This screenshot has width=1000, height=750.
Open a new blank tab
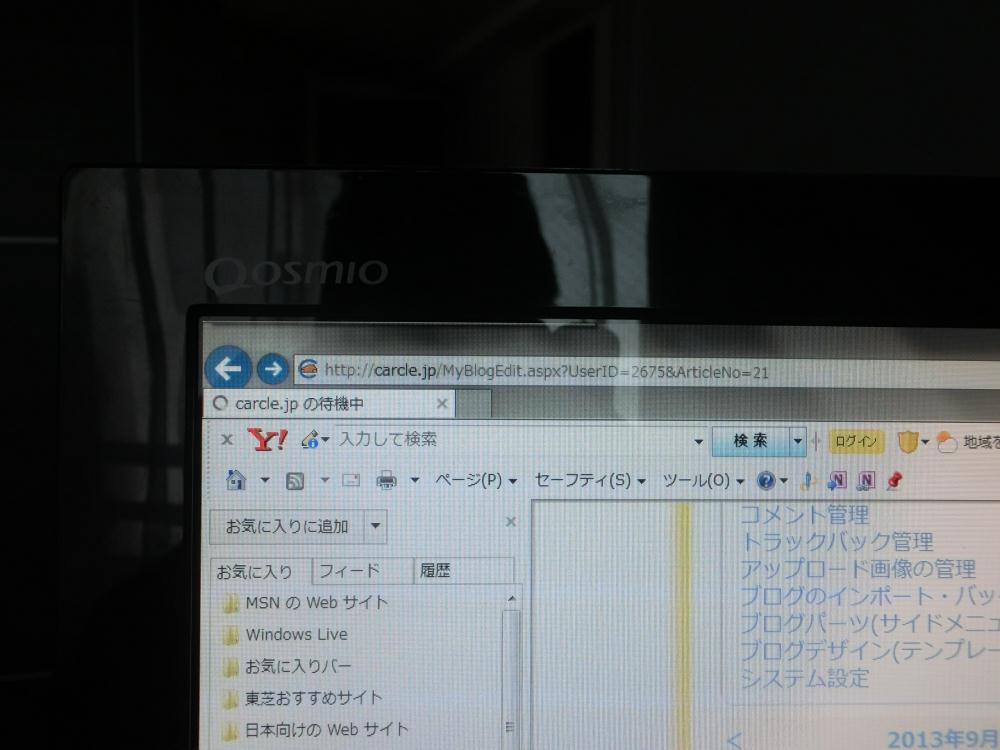pyautogui.click(x=474, y=404)
